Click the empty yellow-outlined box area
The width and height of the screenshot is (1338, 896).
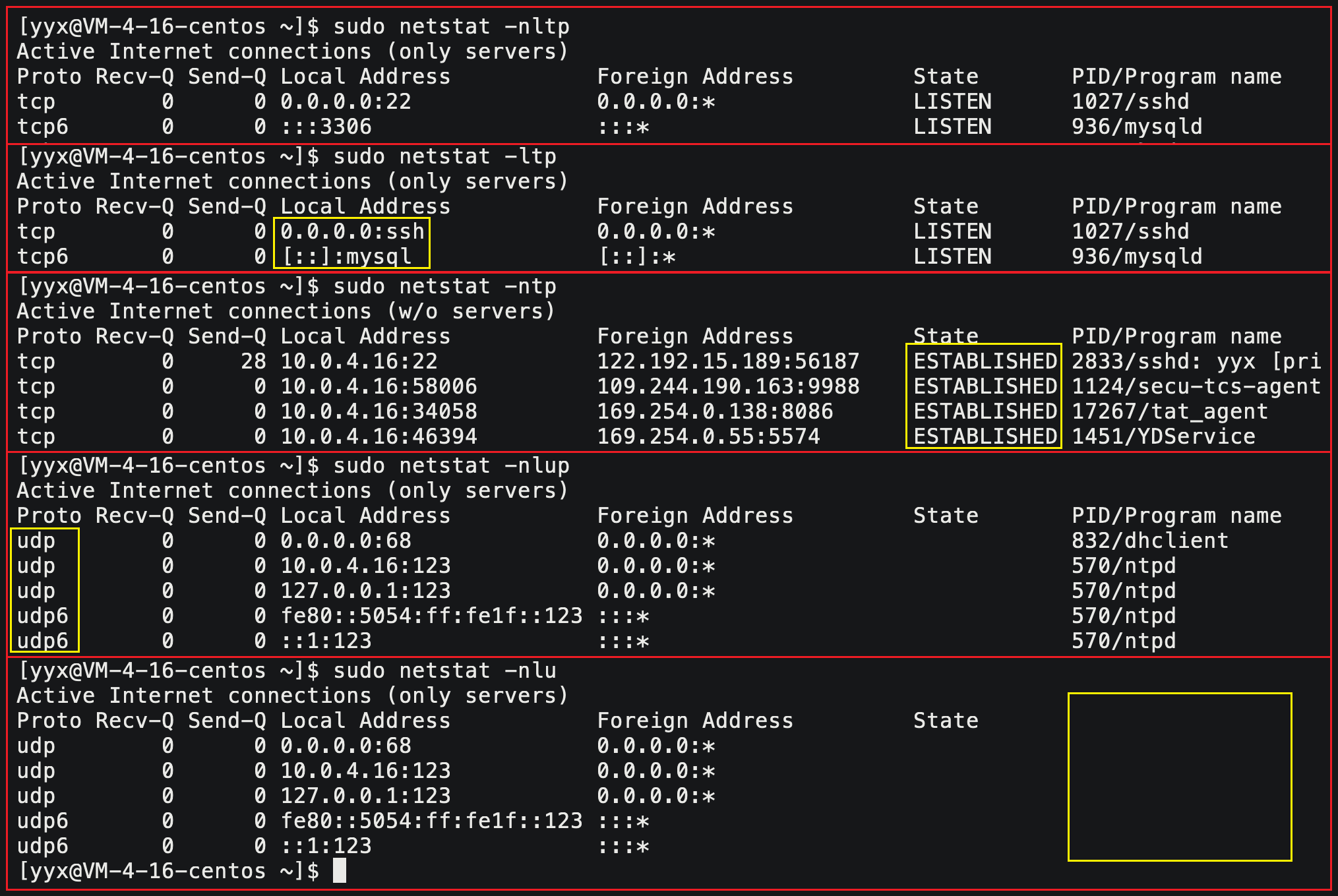coord(1179,777)
